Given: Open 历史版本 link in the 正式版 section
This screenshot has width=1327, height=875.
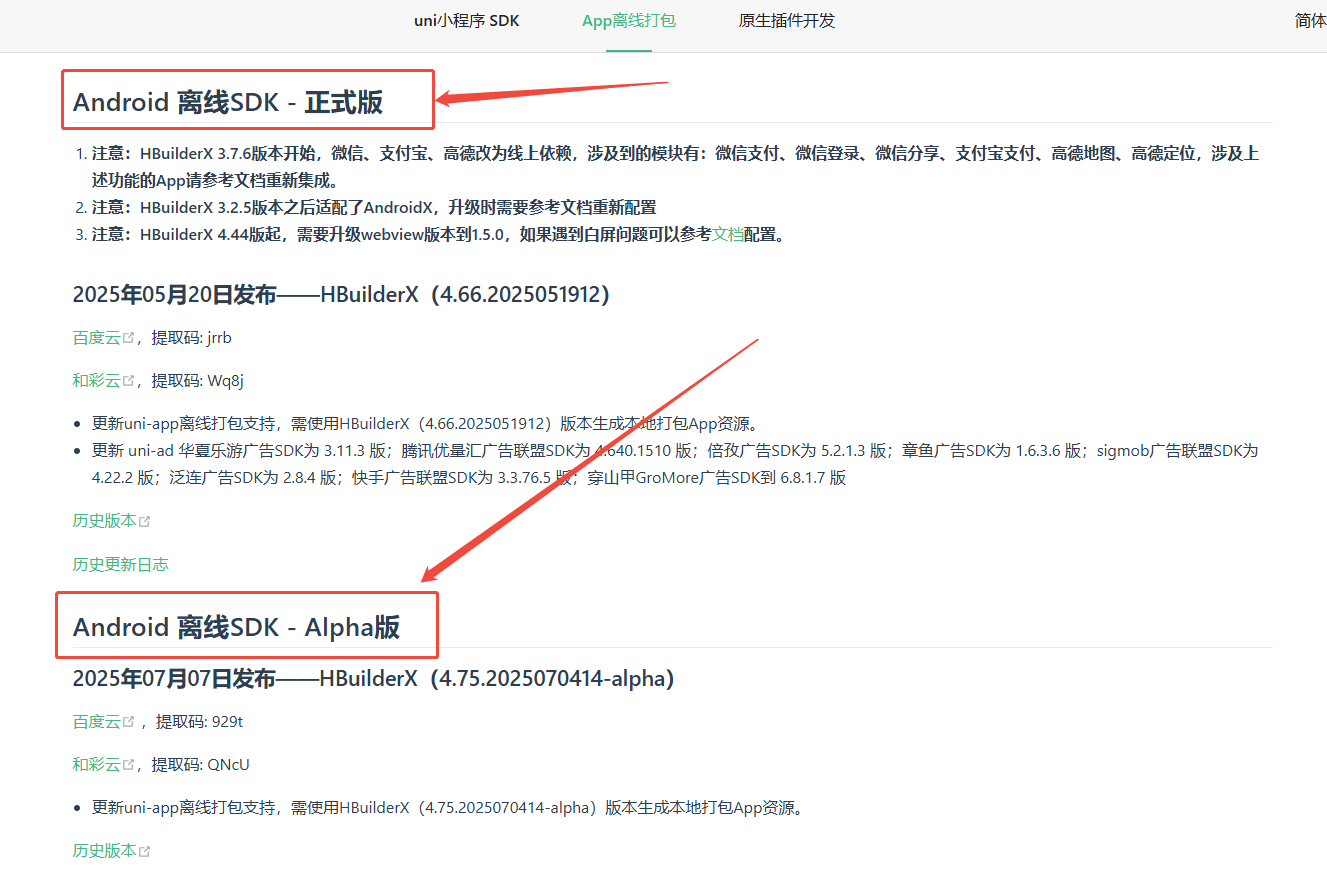Looking at the screenshot, I should (x=104, y=521).
